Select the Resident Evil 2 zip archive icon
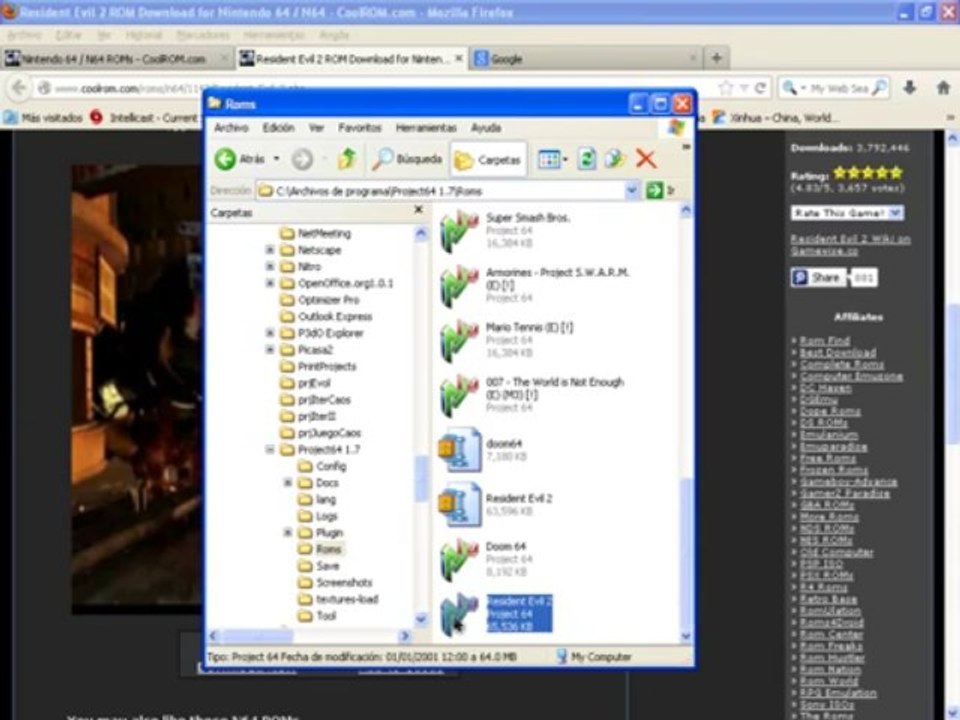This screenshot has width=960, height=720. [459, 504]
